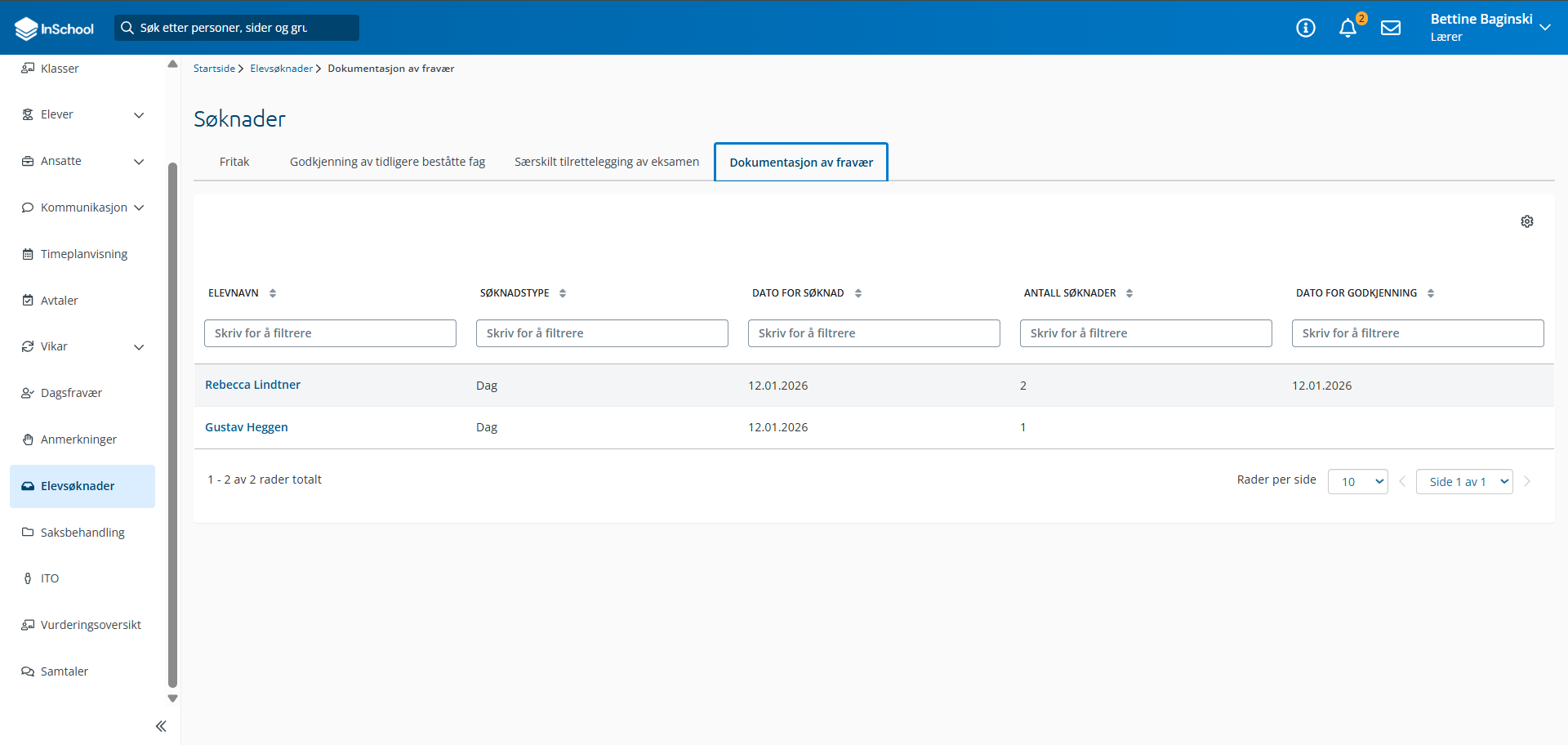Image resolution: width=1568 pixels, height=745 pixels.
Task: Open the information icon in header
Action: [x=1306, y=28]
